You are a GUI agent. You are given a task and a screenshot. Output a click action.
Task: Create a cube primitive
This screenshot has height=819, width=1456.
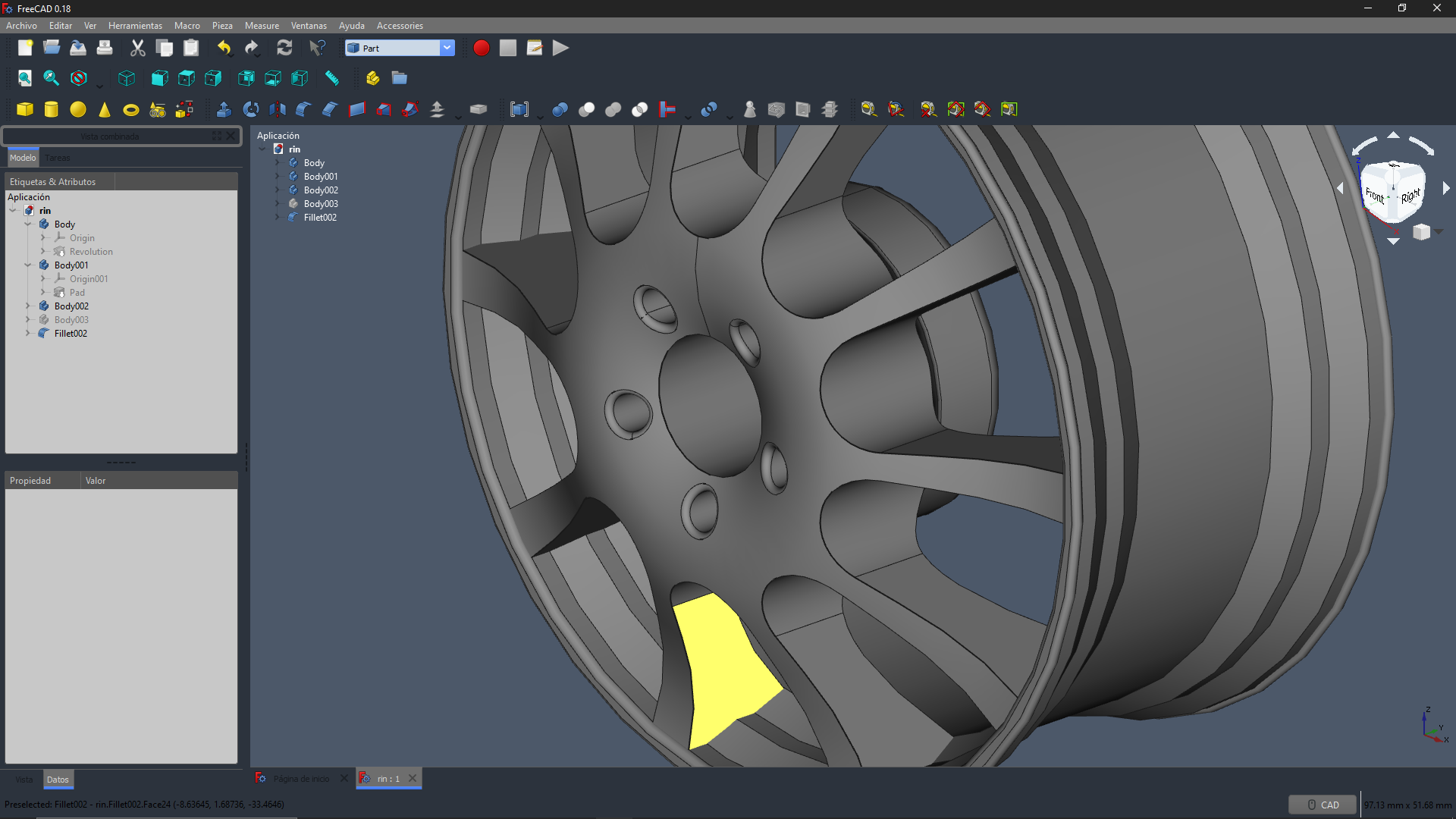point(25,109)
